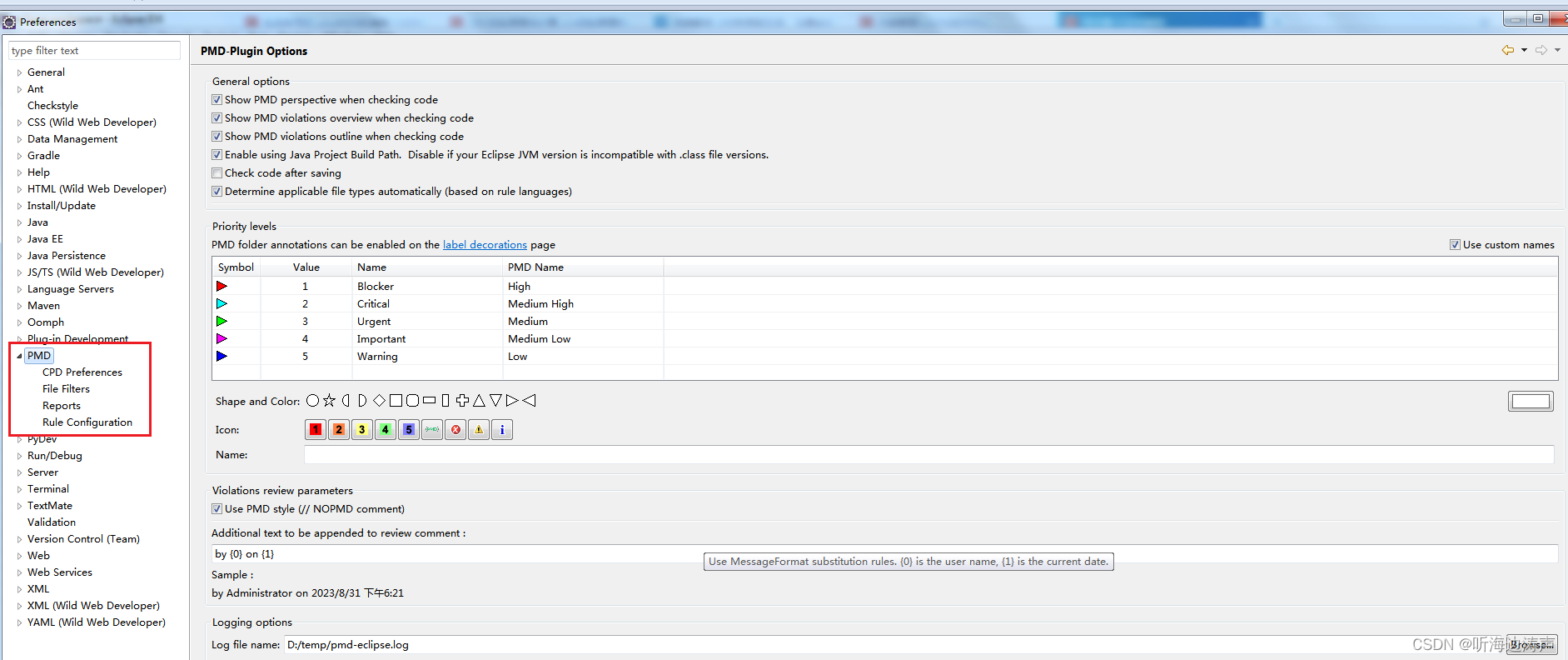Select the right half-circle shape

tap(362, 401)
